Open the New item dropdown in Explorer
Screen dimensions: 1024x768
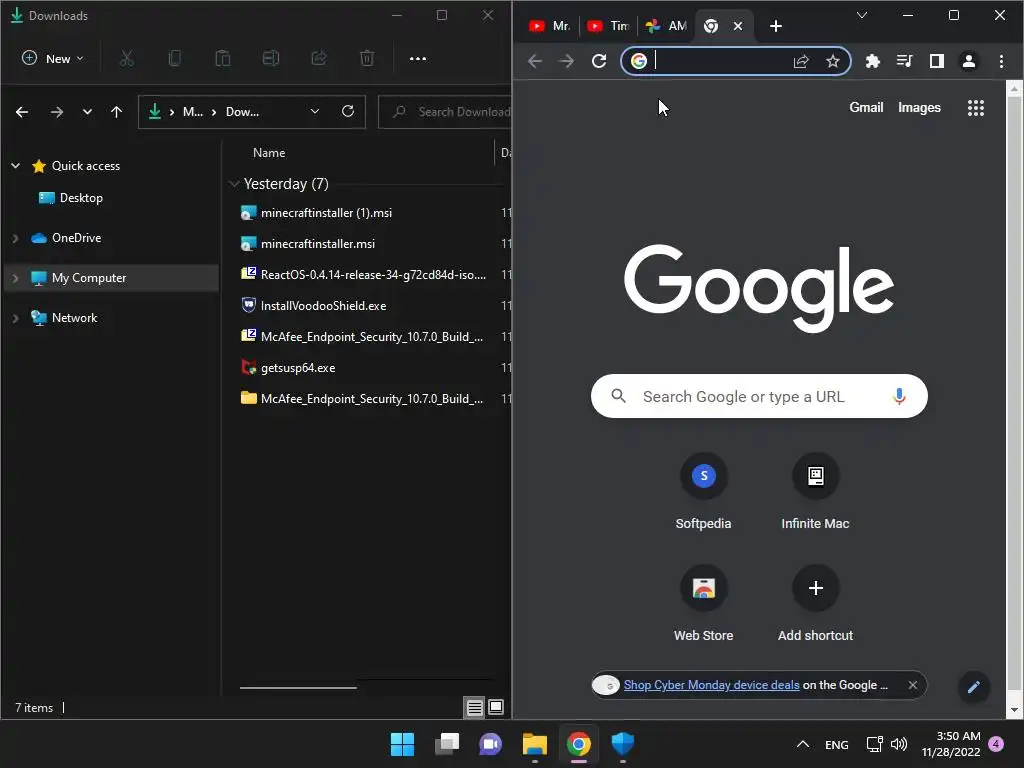[53, 59]
